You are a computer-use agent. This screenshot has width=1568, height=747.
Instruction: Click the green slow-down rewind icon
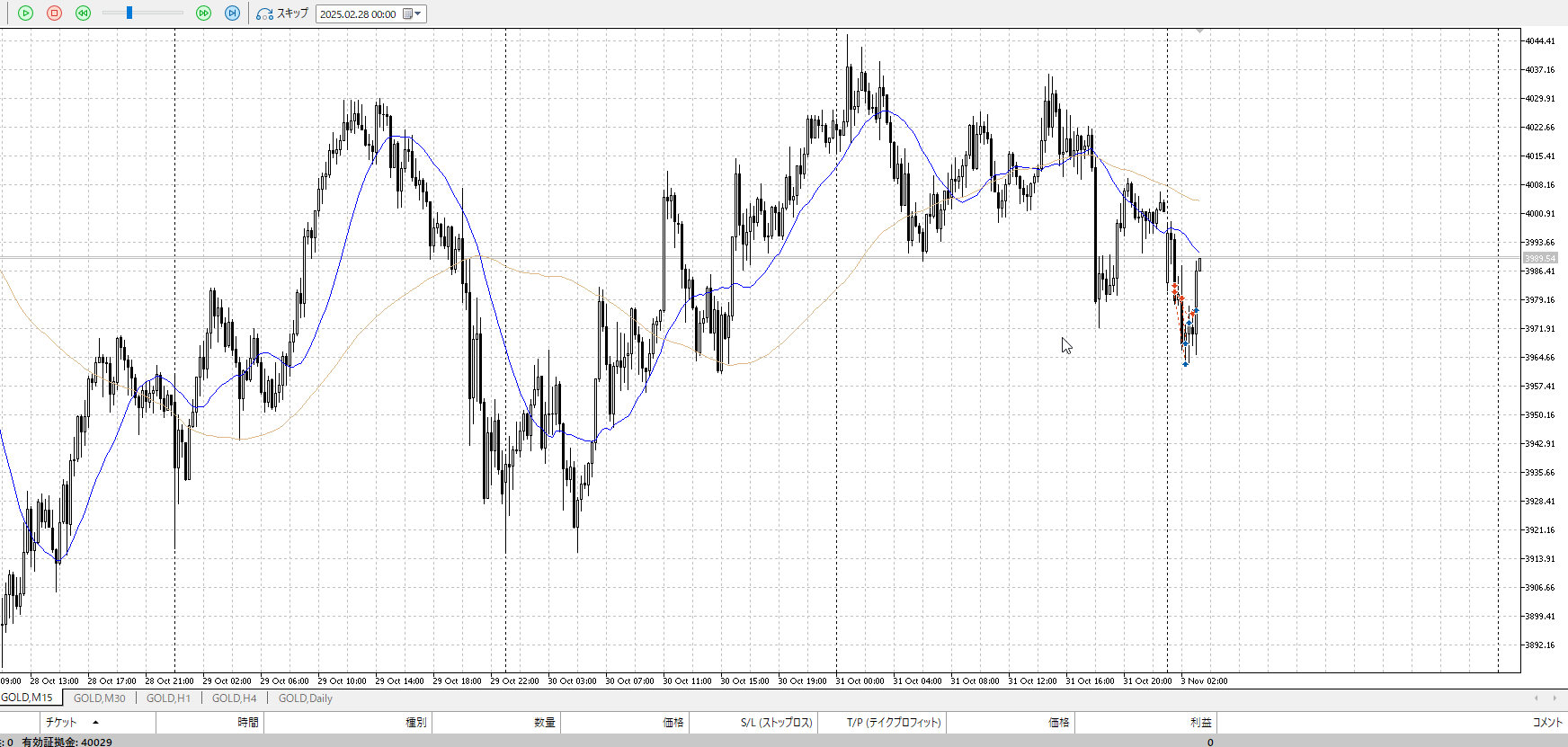[x=83, y=13]
